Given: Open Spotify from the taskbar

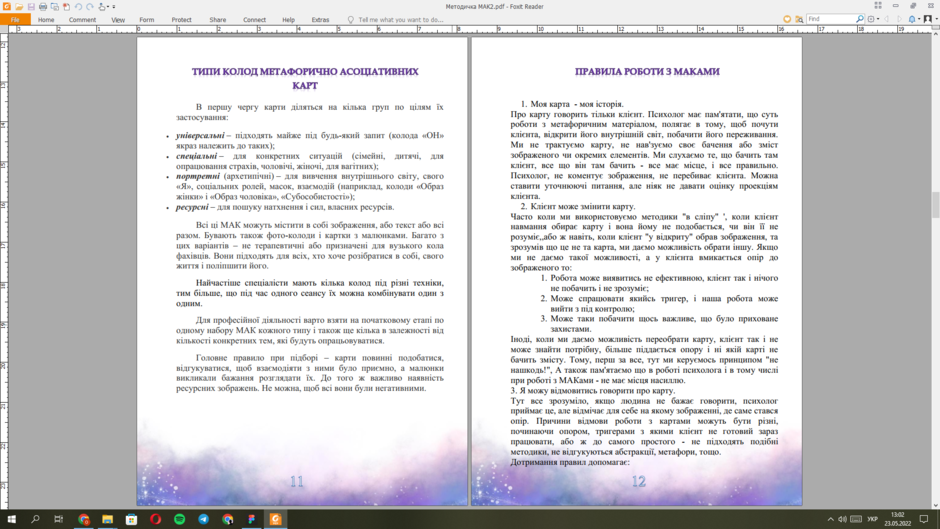Looking at the screenshot, I should click(x=179, y=519).
